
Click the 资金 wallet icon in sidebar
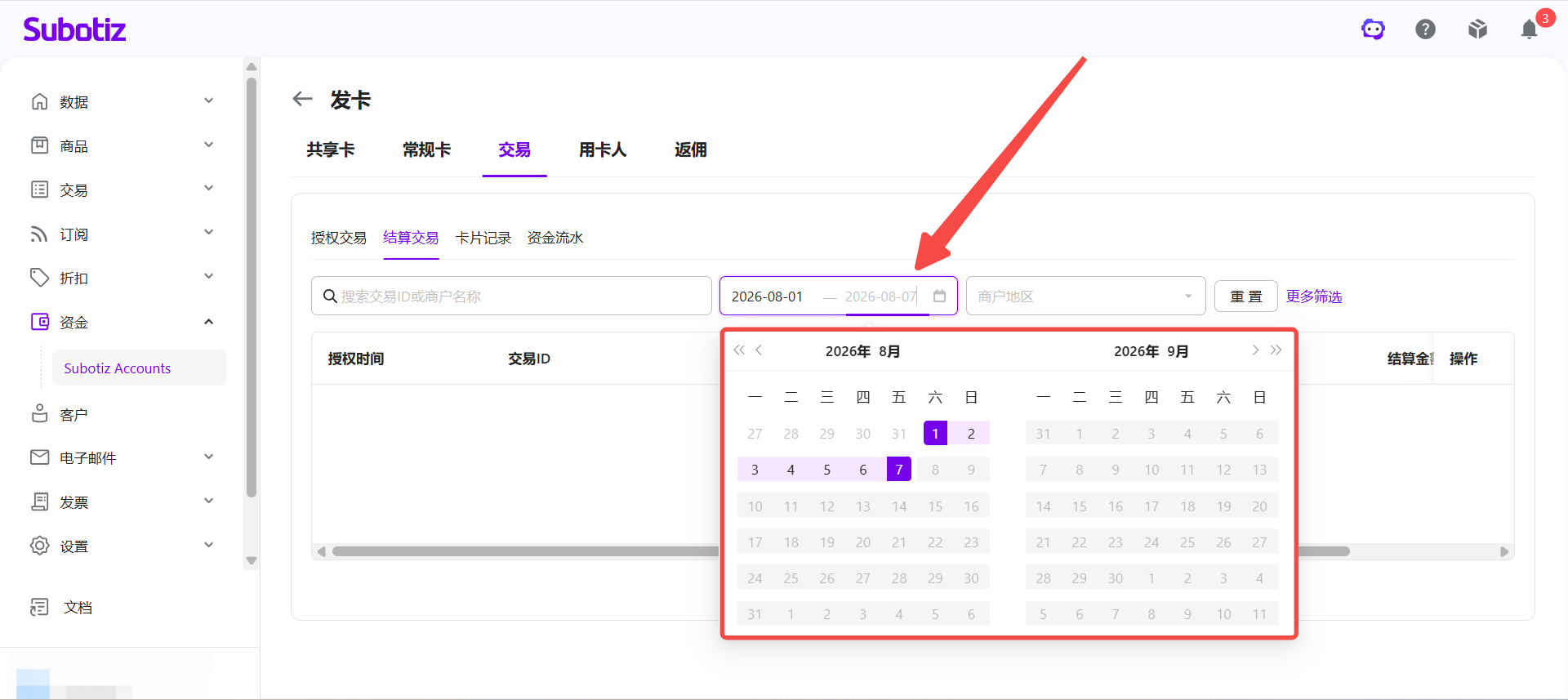click(x=39, y=322)
